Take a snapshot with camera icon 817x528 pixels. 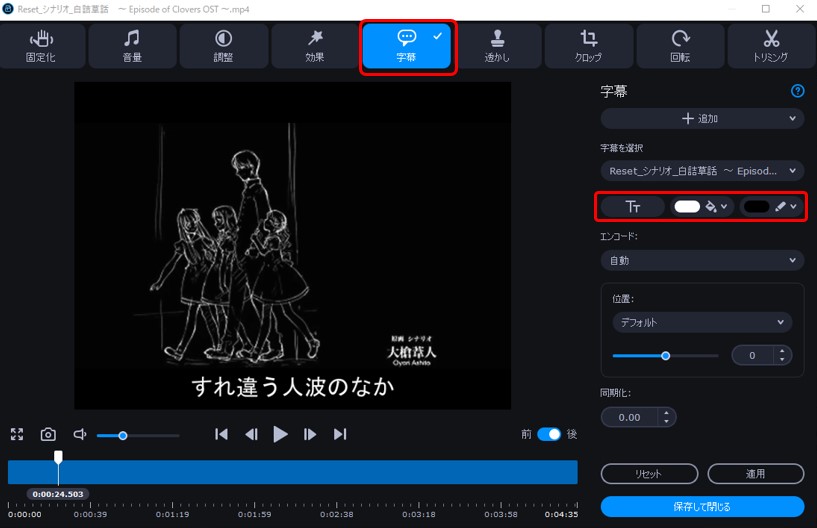[48, 434]
